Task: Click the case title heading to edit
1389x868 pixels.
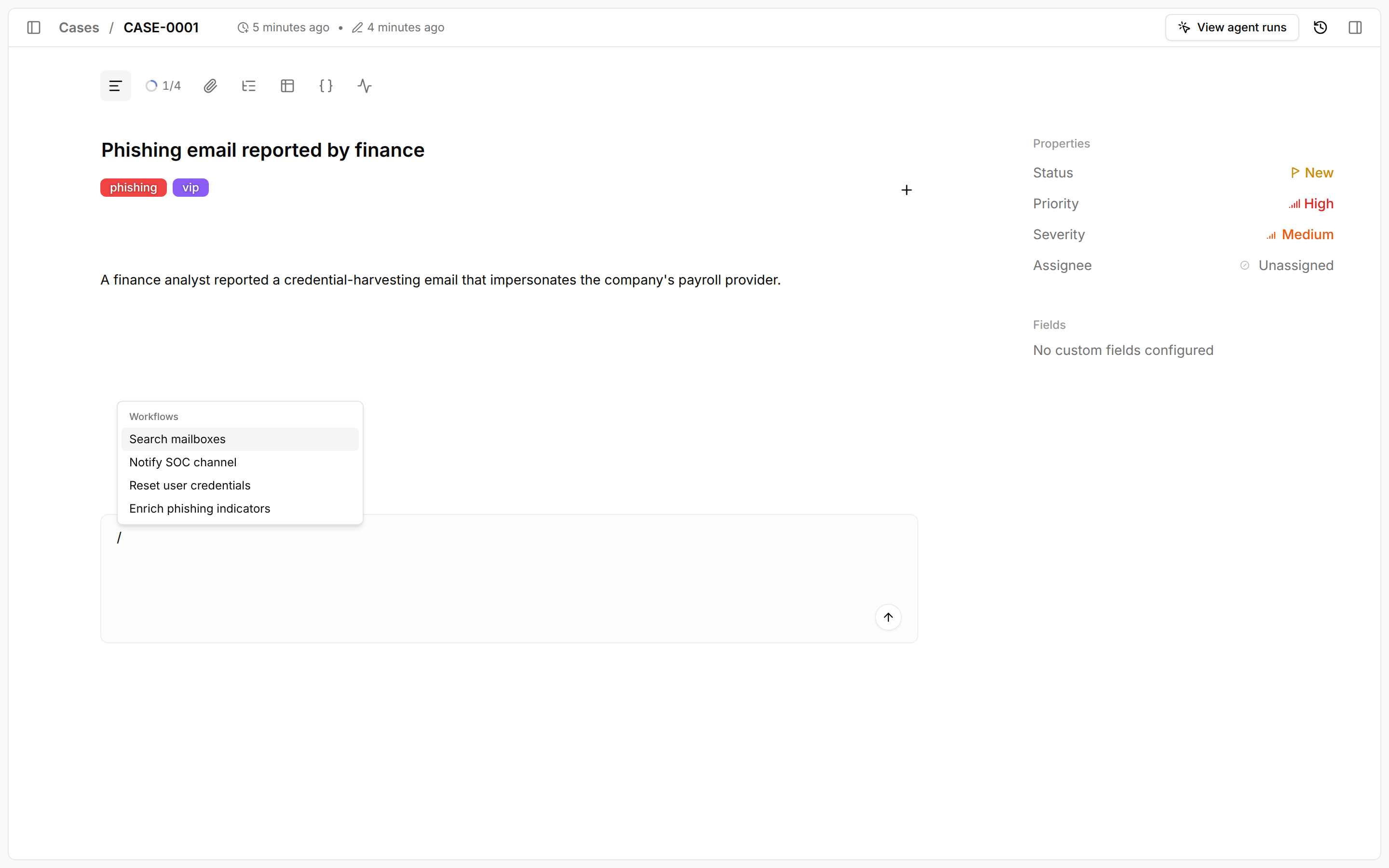Action: (x=263, y=150)
